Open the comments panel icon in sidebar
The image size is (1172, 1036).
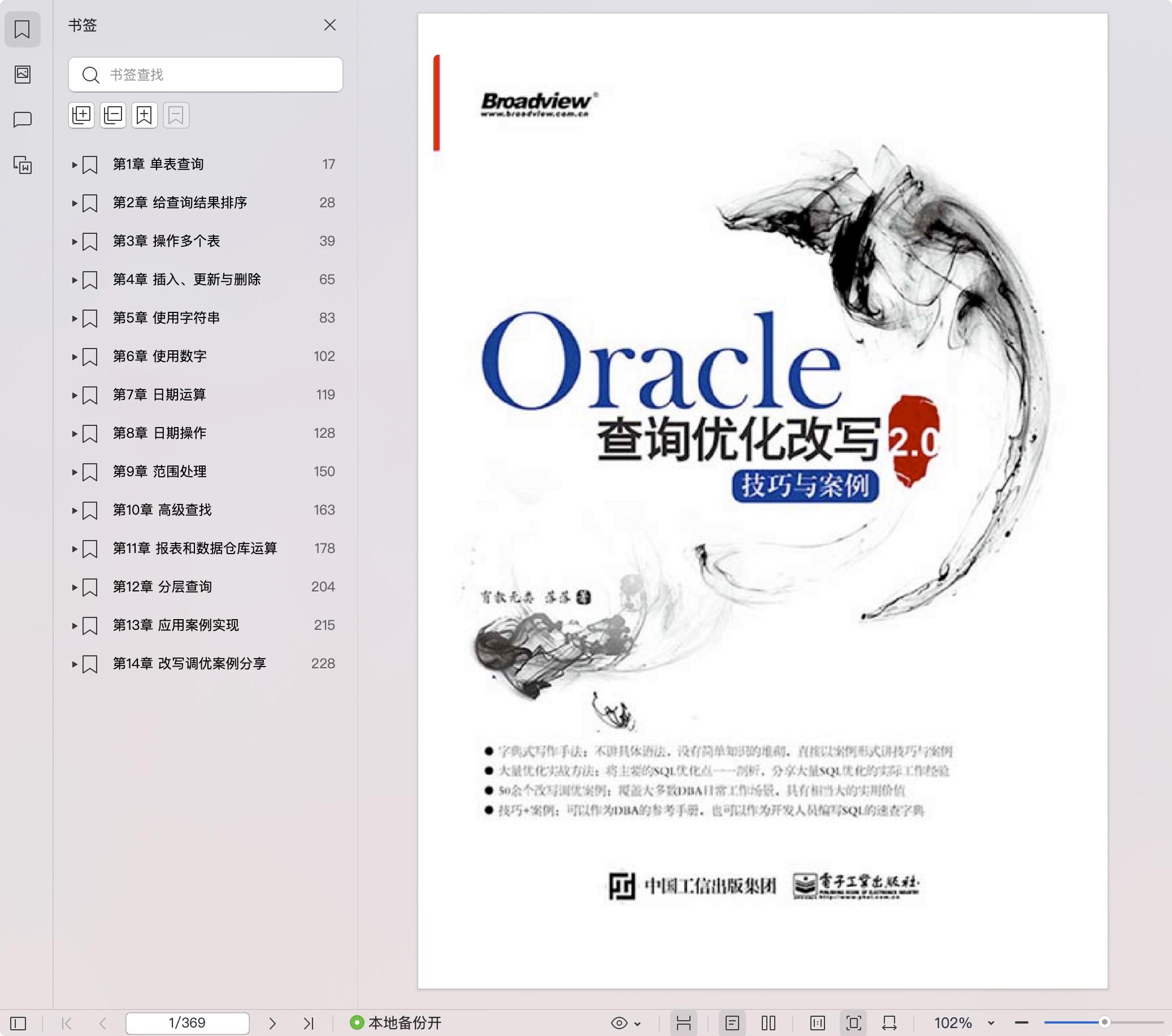pos(23,119)
